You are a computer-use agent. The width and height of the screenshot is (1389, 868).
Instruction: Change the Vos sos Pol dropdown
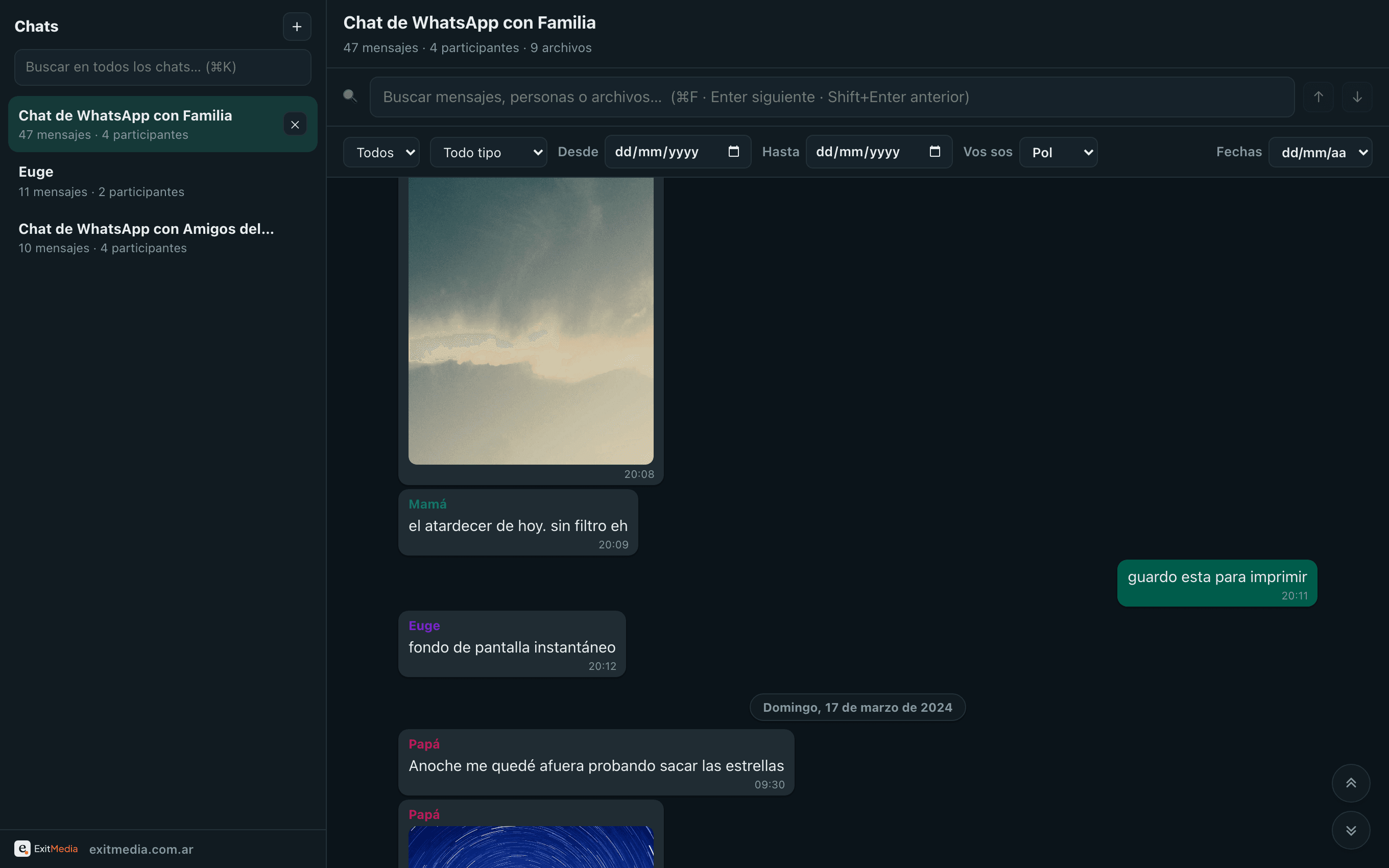pos(1059,152)
